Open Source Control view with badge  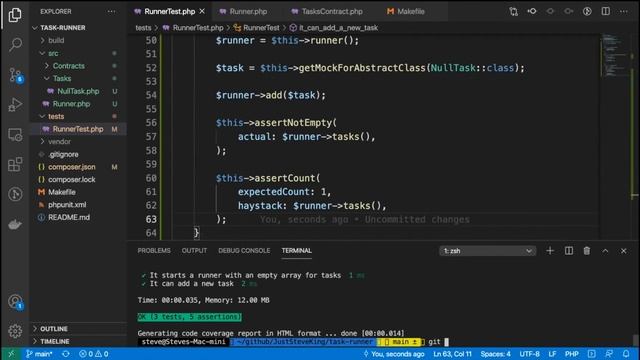[x=15, y=75]
